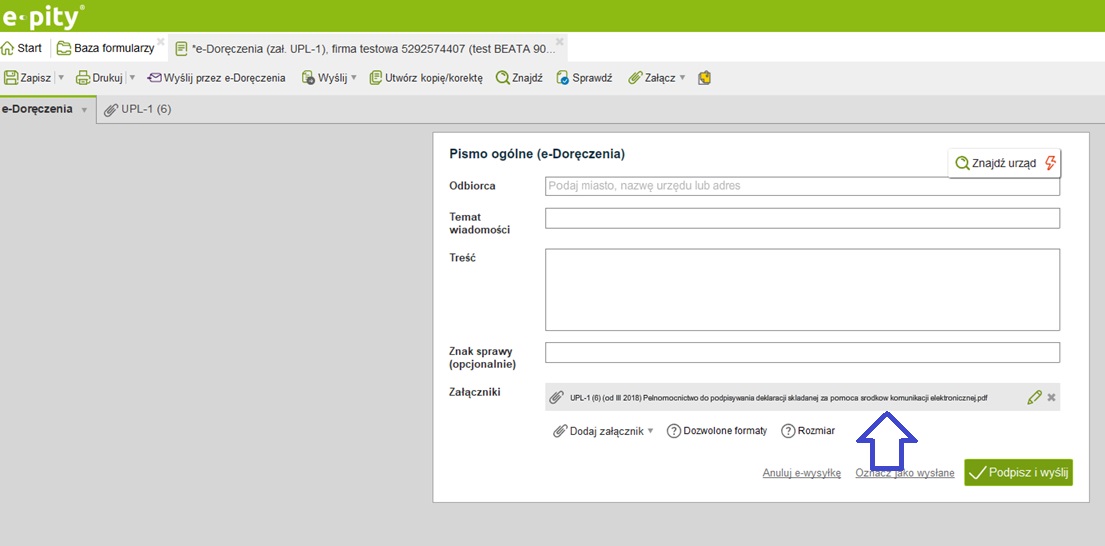The image size is (1105, 546).
Task: Click the Podpisz i wyślij button
Action: click(x=1018, y=473)
